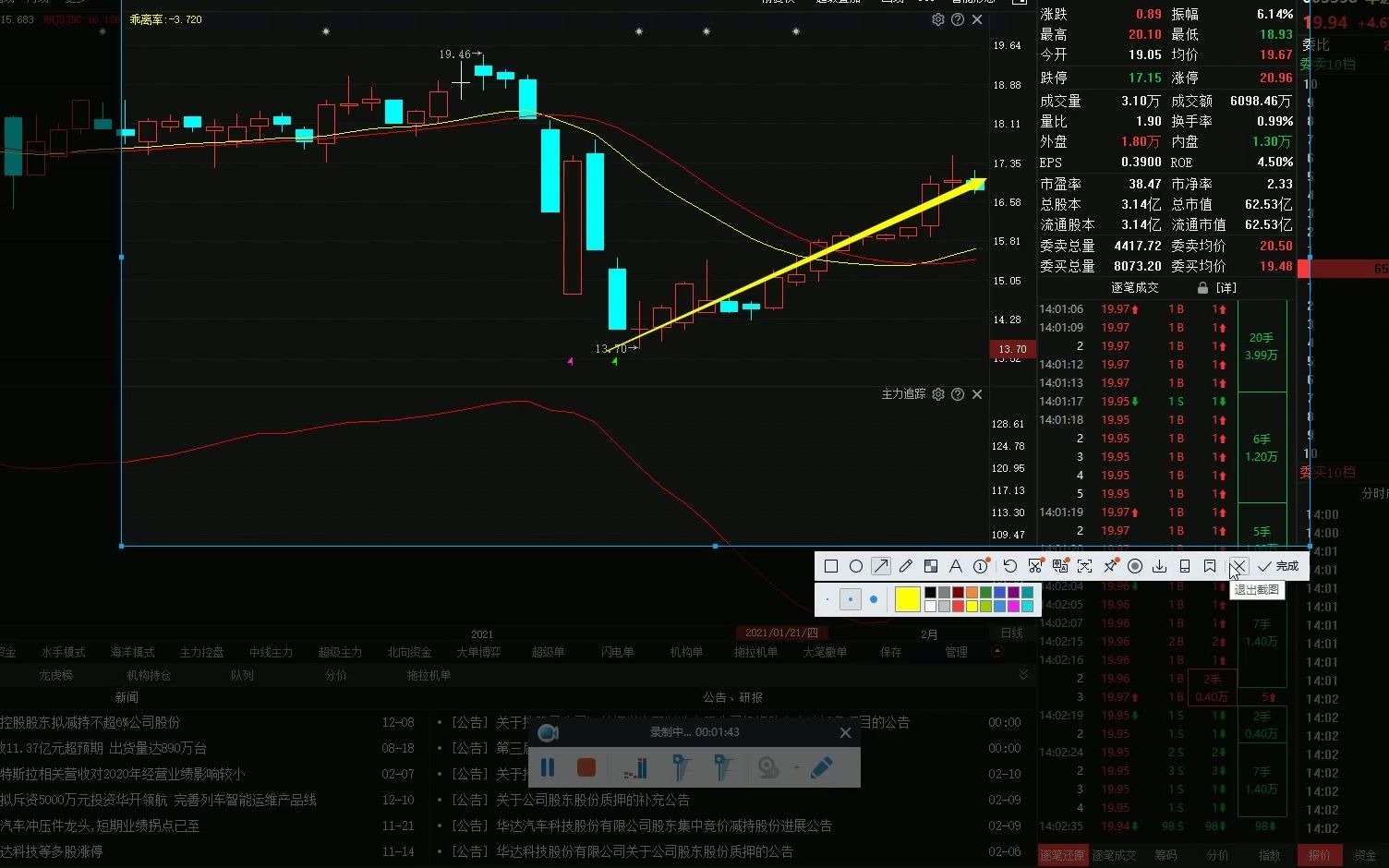Screen dimensions: 1389x868
Task: Switch to the 大单博弈 indicator tab
Action: pos(478,652)
